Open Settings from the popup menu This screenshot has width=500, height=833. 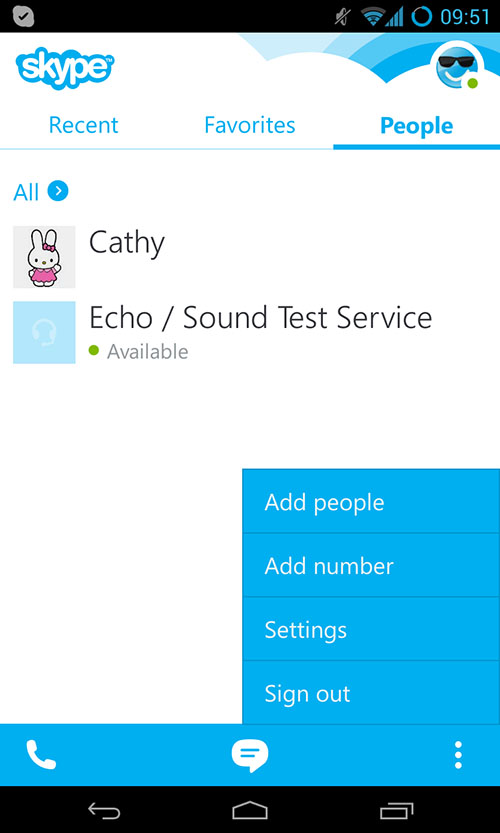point(371,629)
